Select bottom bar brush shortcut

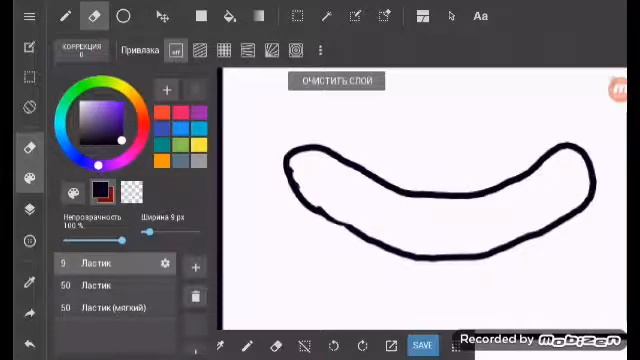pos(247,346)
